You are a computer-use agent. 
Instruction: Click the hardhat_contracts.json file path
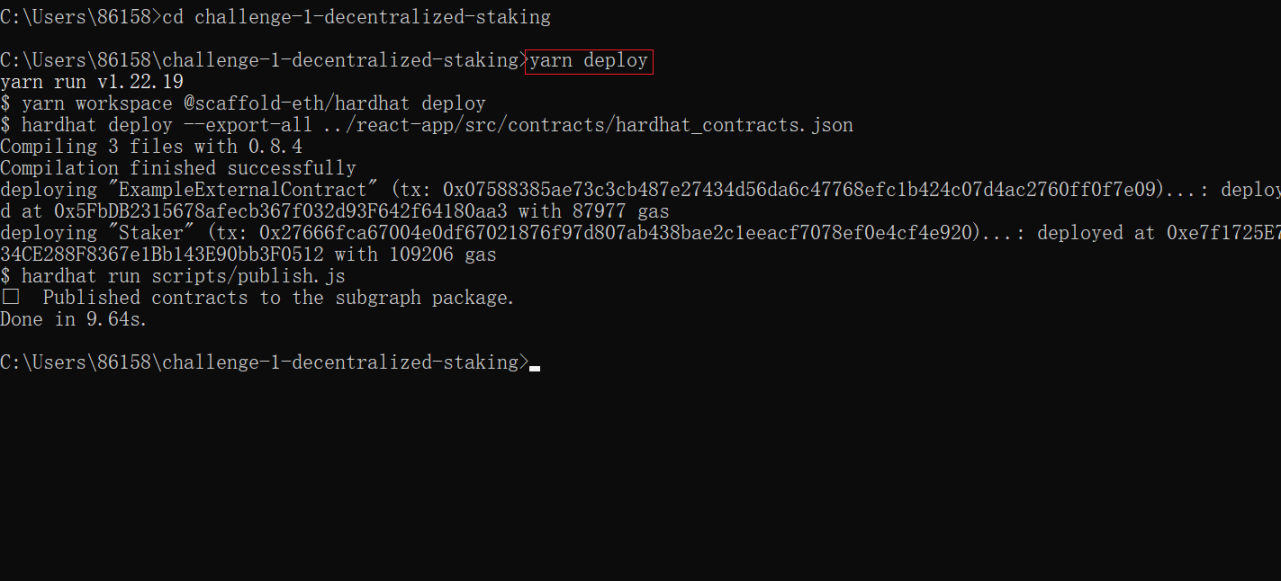(591, 125)
